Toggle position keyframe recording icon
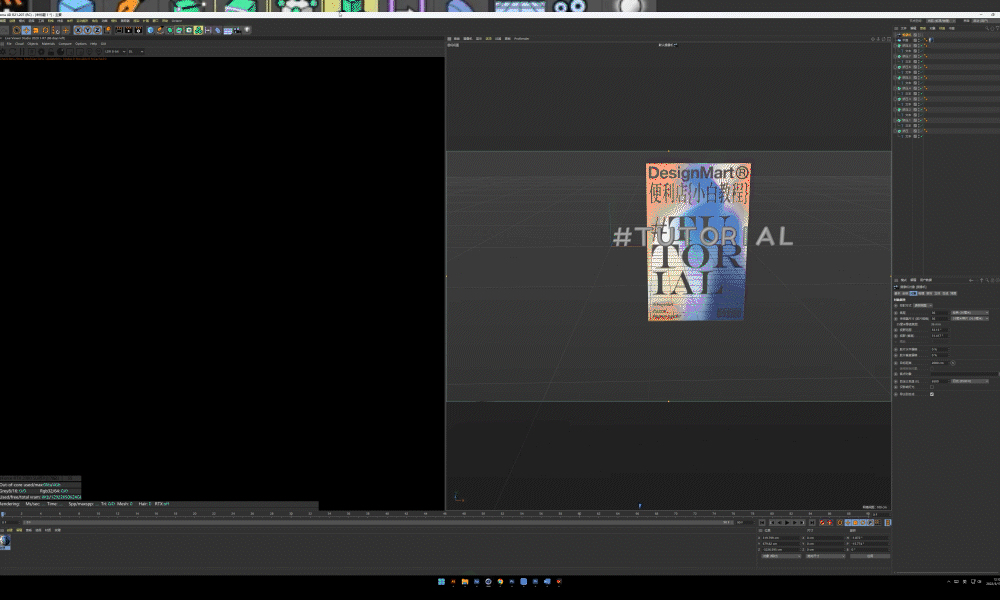 pyautogui.click(x=848, y=523)
